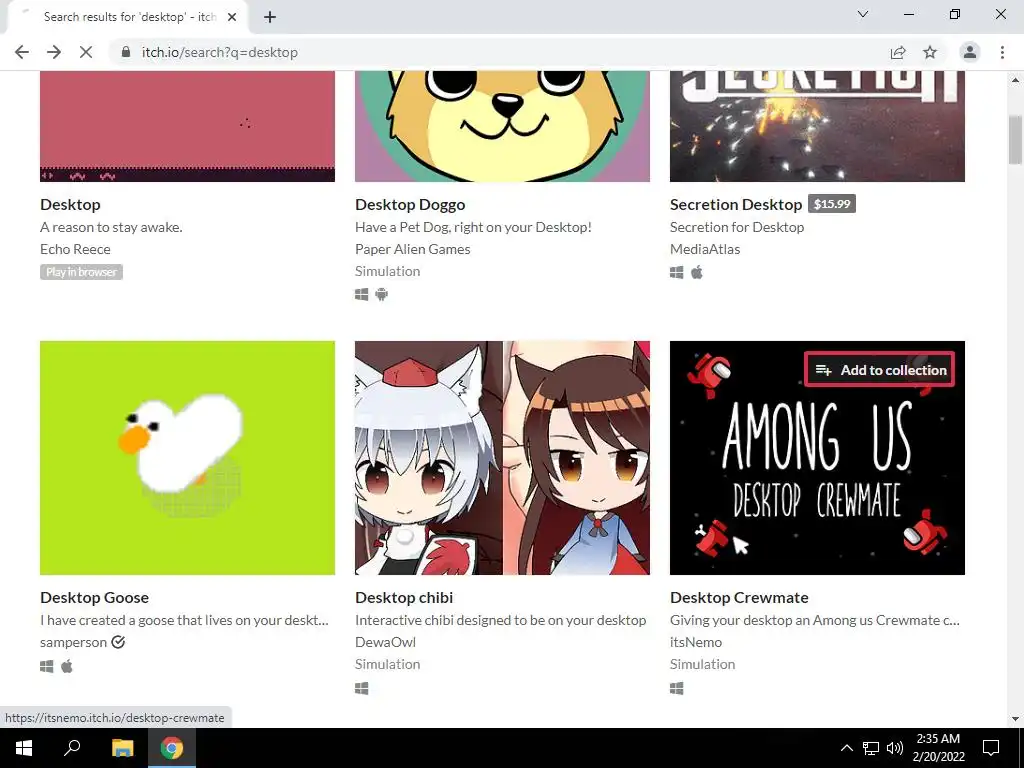Open Desktop chibi title link

point(404,598)
